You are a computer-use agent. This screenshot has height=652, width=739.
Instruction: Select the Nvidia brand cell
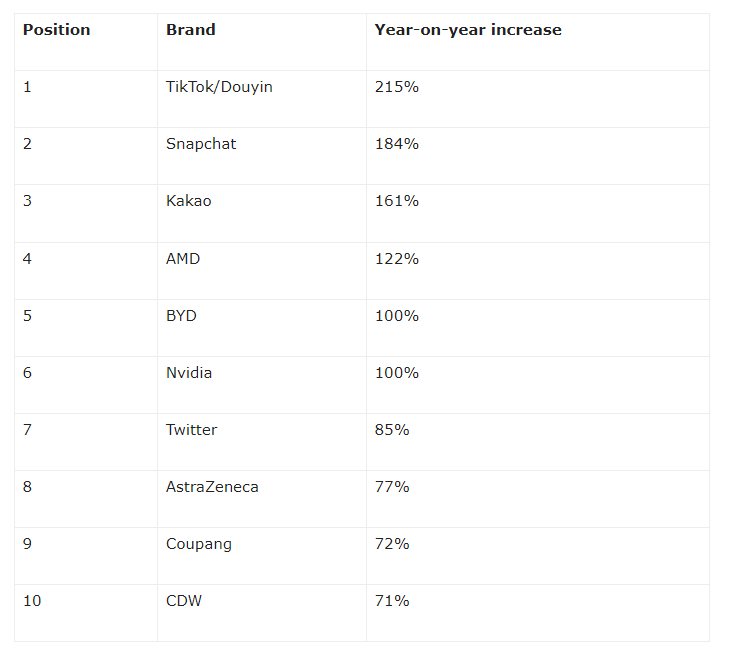189,373
